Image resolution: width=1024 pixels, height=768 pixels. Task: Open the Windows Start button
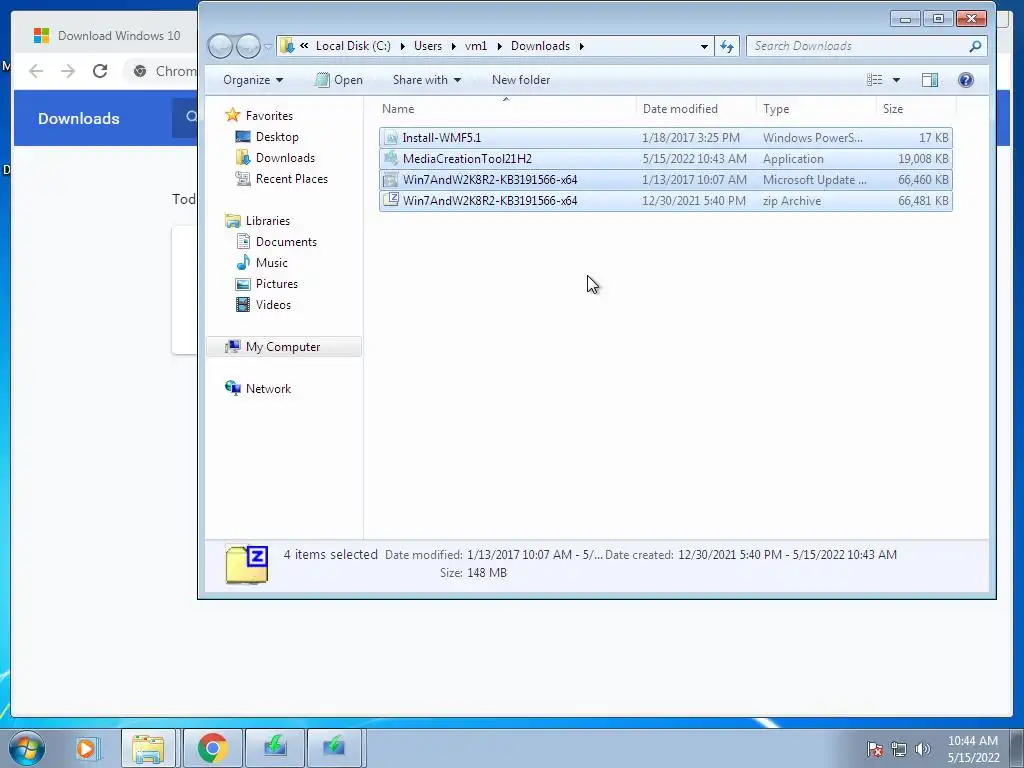pos(26,747)
